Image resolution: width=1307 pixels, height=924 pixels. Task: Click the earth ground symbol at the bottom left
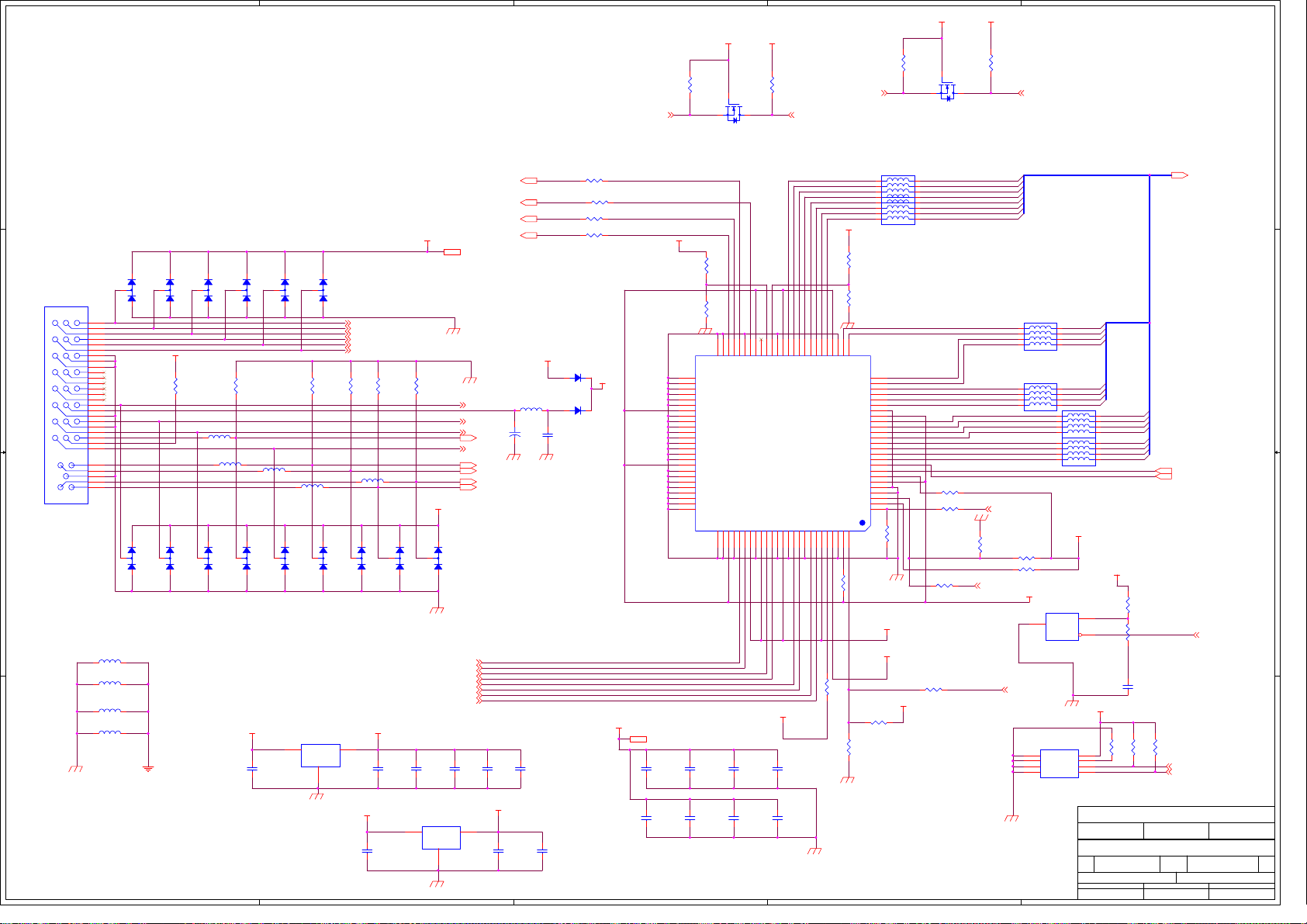click(x=148, y=769)
